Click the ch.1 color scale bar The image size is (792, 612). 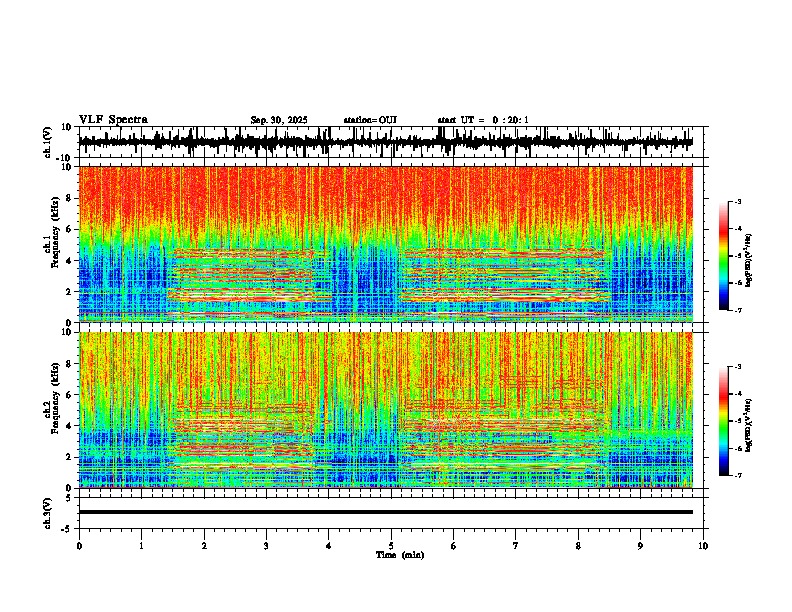(724, 256)
